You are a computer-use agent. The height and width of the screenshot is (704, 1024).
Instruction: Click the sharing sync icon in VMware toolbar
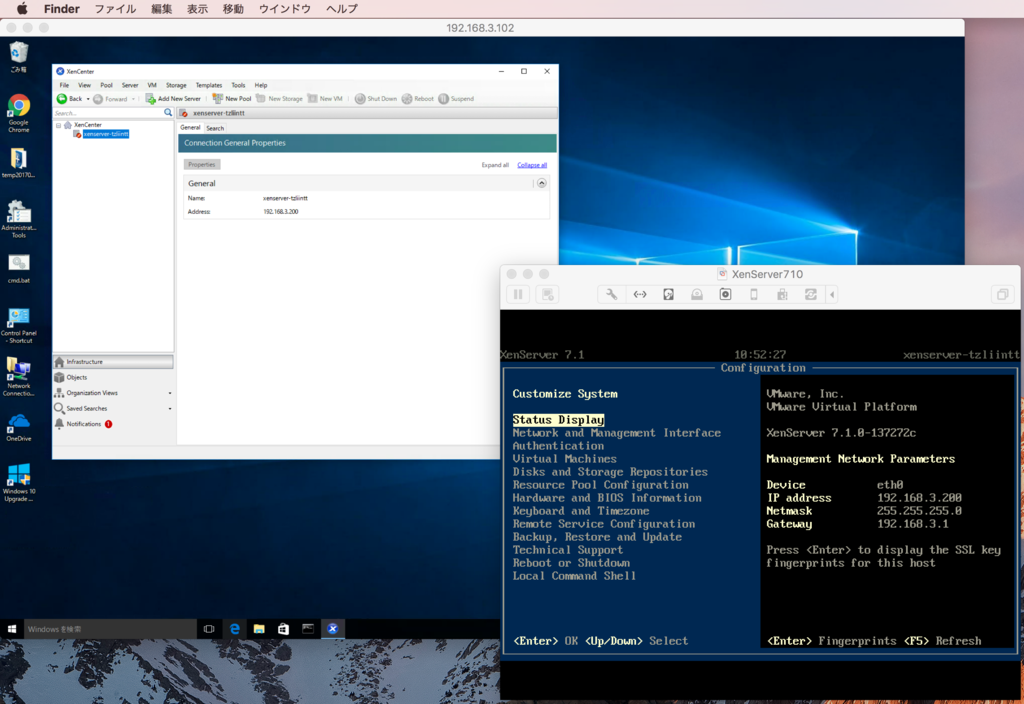tap(810, 295)
